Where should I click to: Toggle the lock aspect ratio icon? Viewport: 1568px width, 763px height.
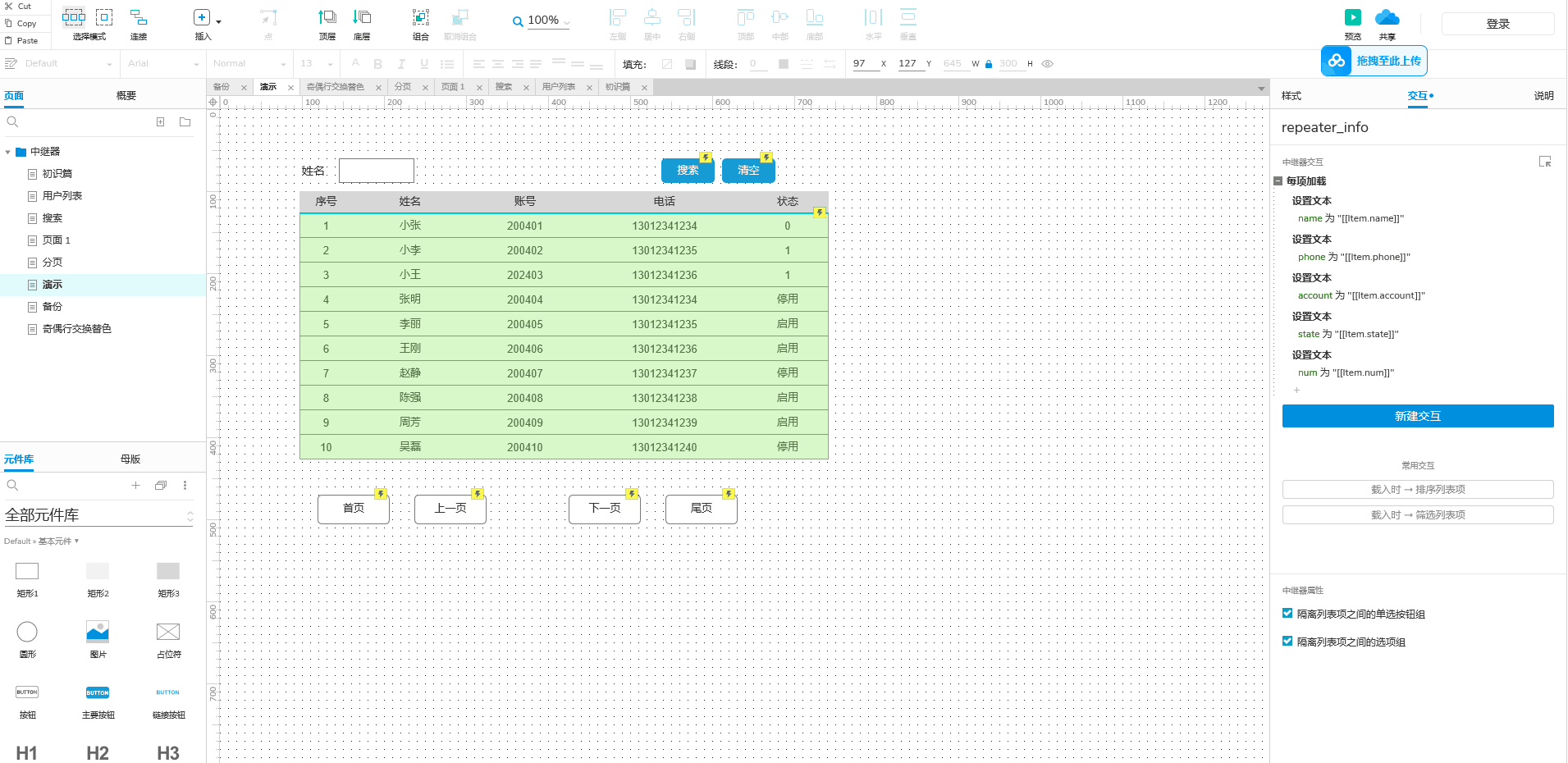pyautogui.click(x=989, y=63)
